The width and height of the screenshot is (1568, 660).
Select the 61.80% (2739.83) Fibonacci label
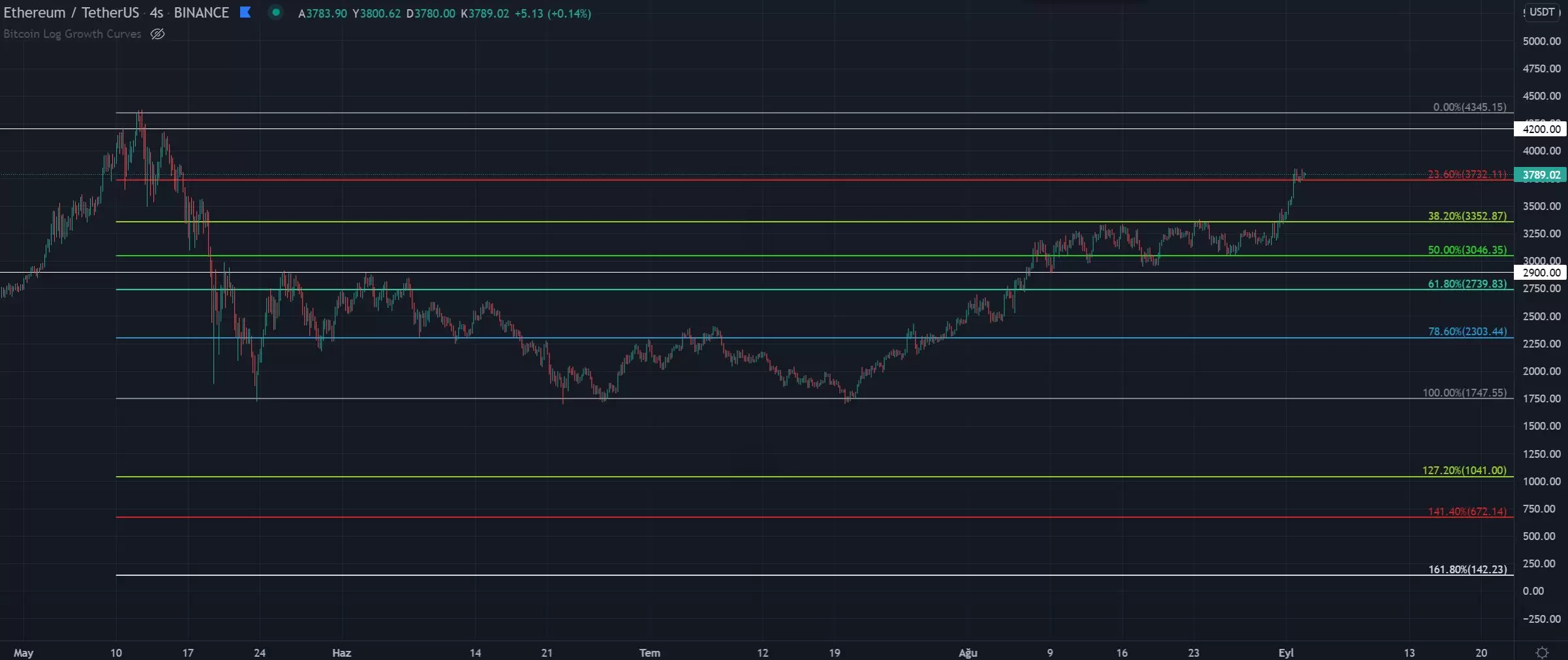(1467, 284)
